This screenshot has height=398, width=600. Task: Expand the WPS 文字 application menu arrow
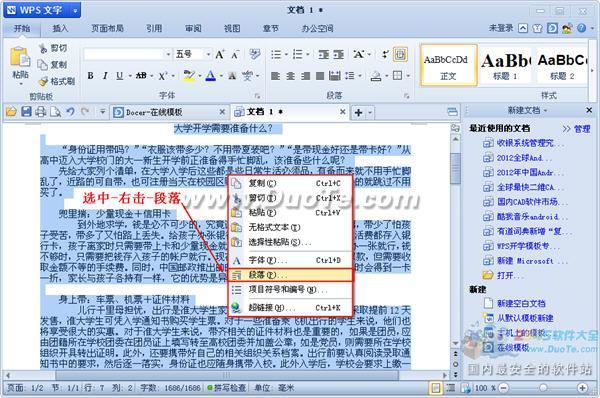pyautogui.click(x=75, y=11)
